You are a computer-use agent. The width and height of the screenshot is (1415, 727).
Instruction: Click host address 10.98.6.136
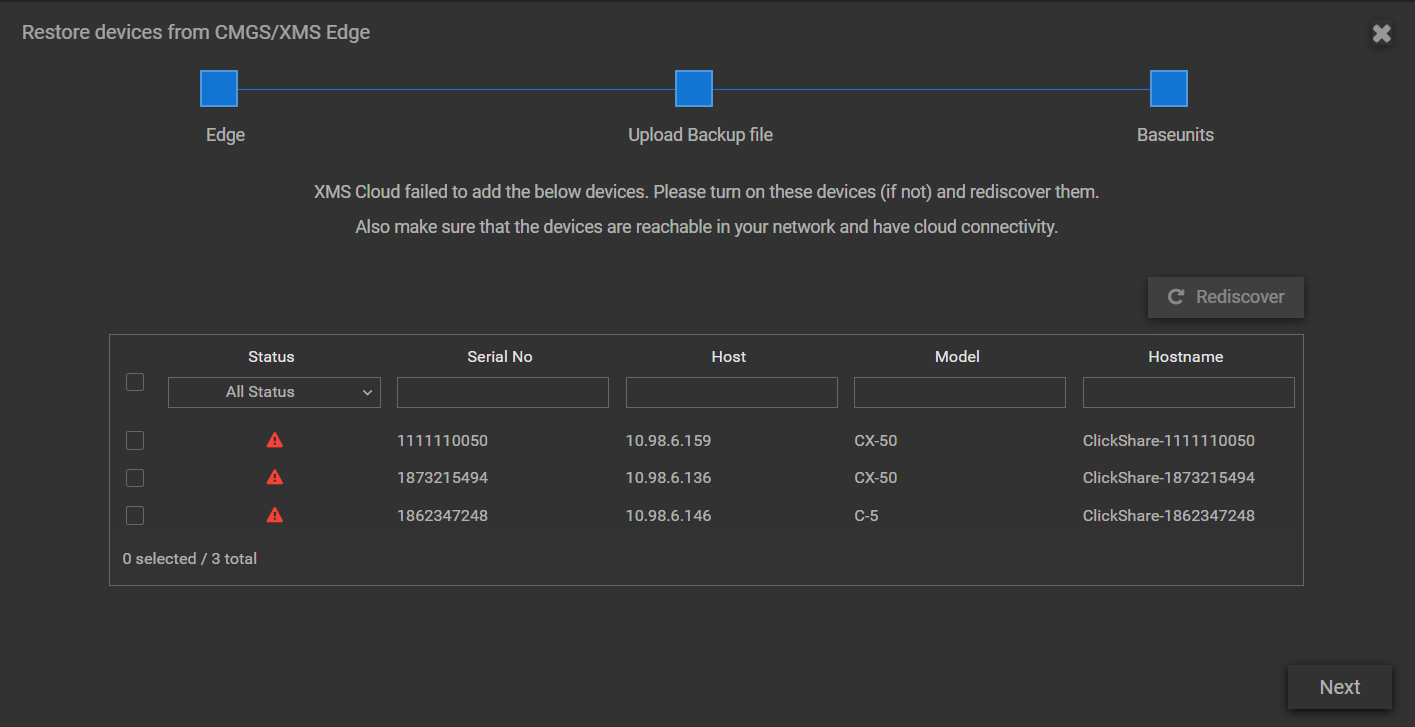tap(668, 478)
